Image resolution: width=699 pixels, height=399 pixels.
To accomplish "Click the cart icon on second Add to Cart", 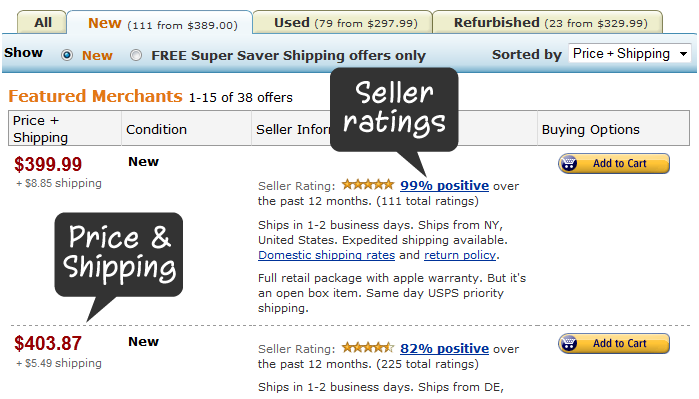I will tap(569, 344).
